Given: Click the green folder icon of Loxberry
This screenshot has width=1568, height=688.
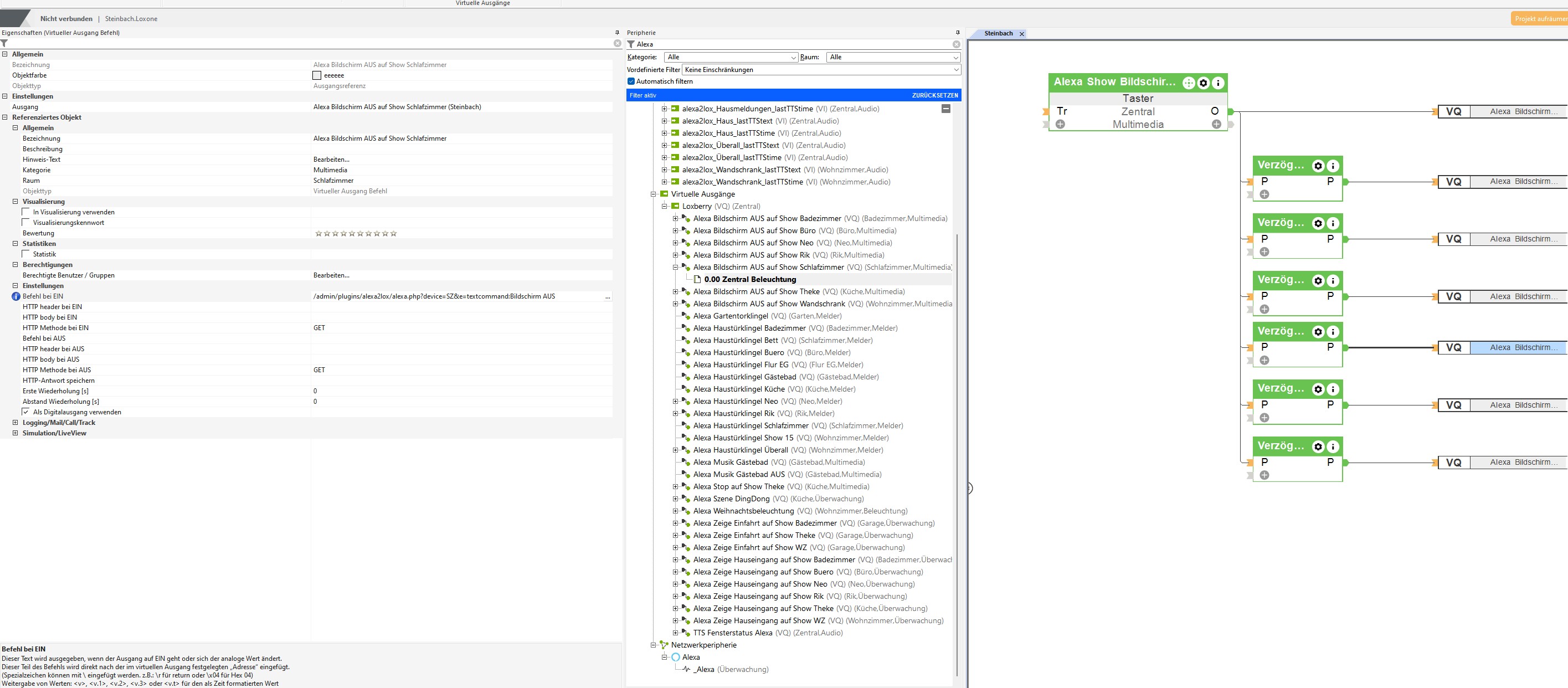Looking at the screenshot, I should pos(675,207).
